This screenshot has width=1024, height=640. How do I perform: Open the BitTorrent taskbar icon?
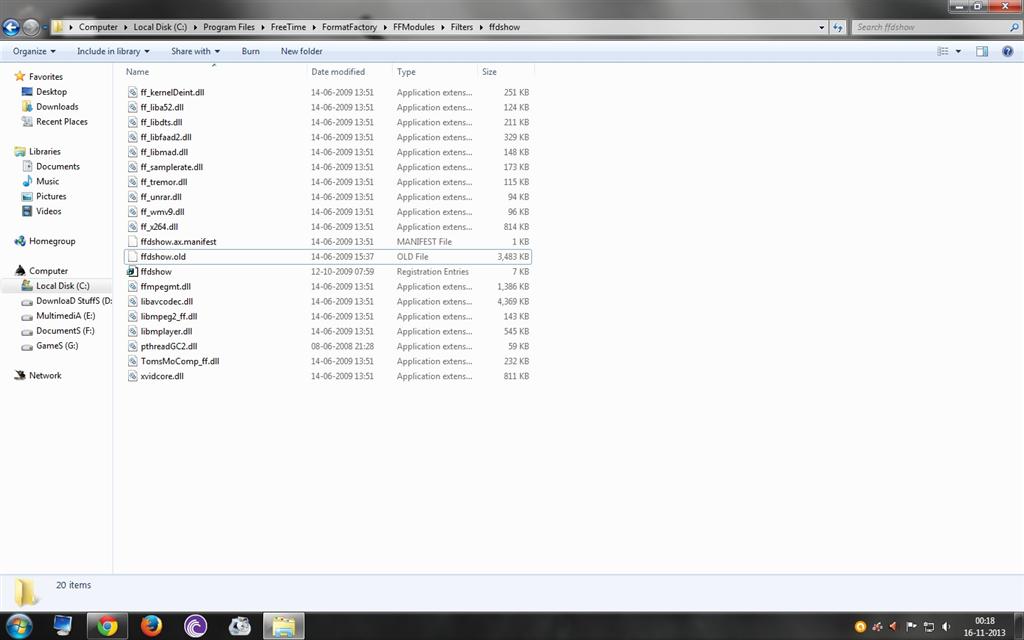tap(195, 626)
